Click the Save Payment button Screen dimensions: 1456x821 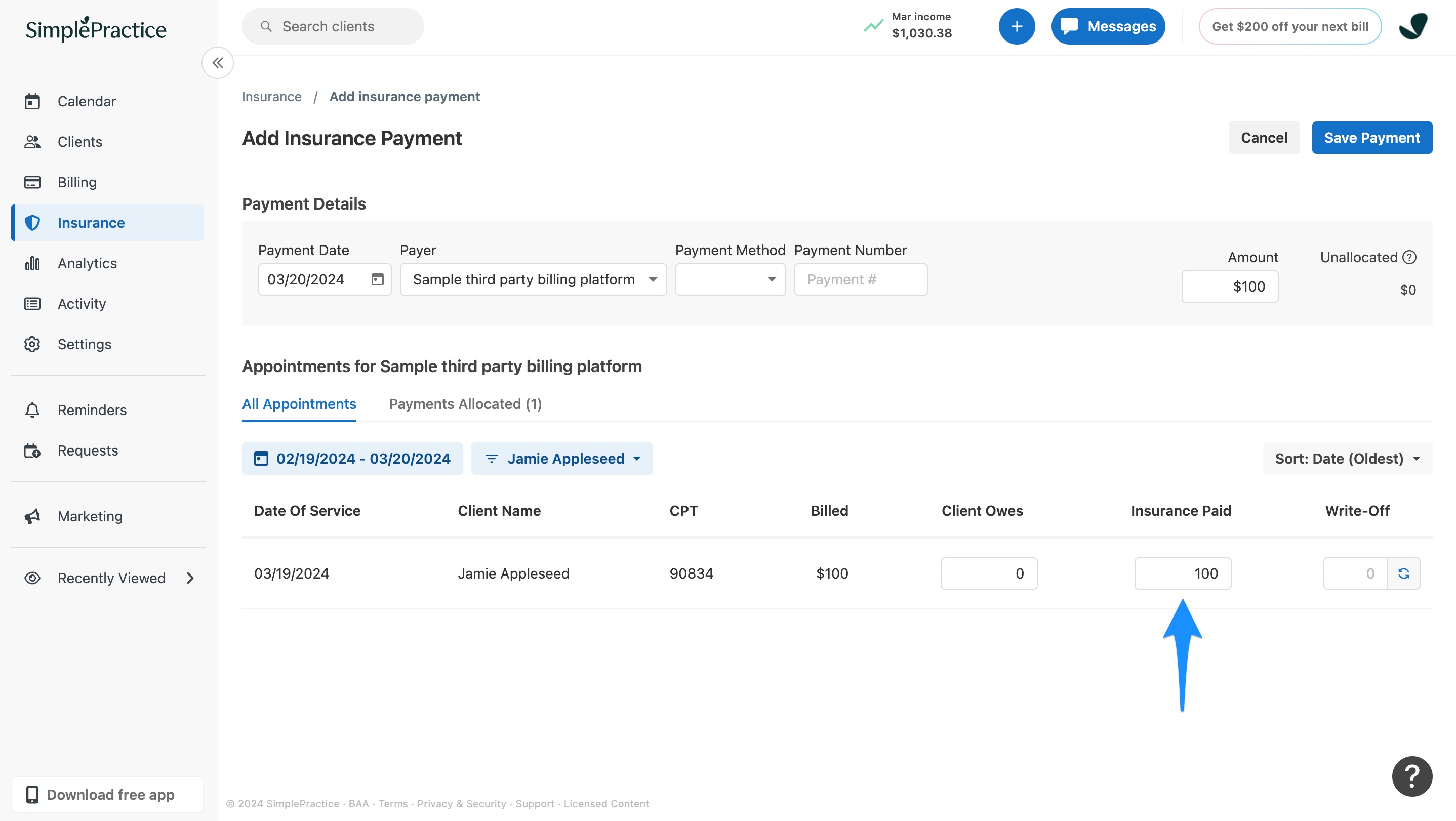point(1372,137)
